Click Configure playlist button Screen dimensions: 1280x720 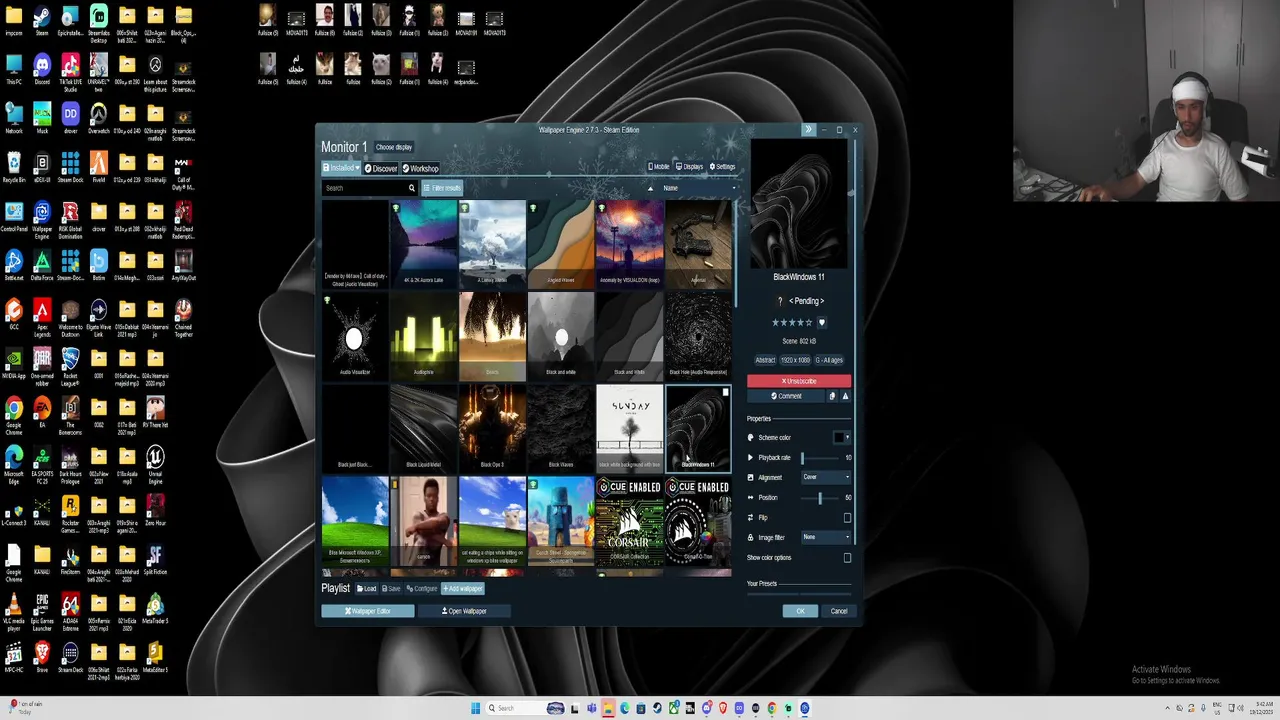pos(421,589)
